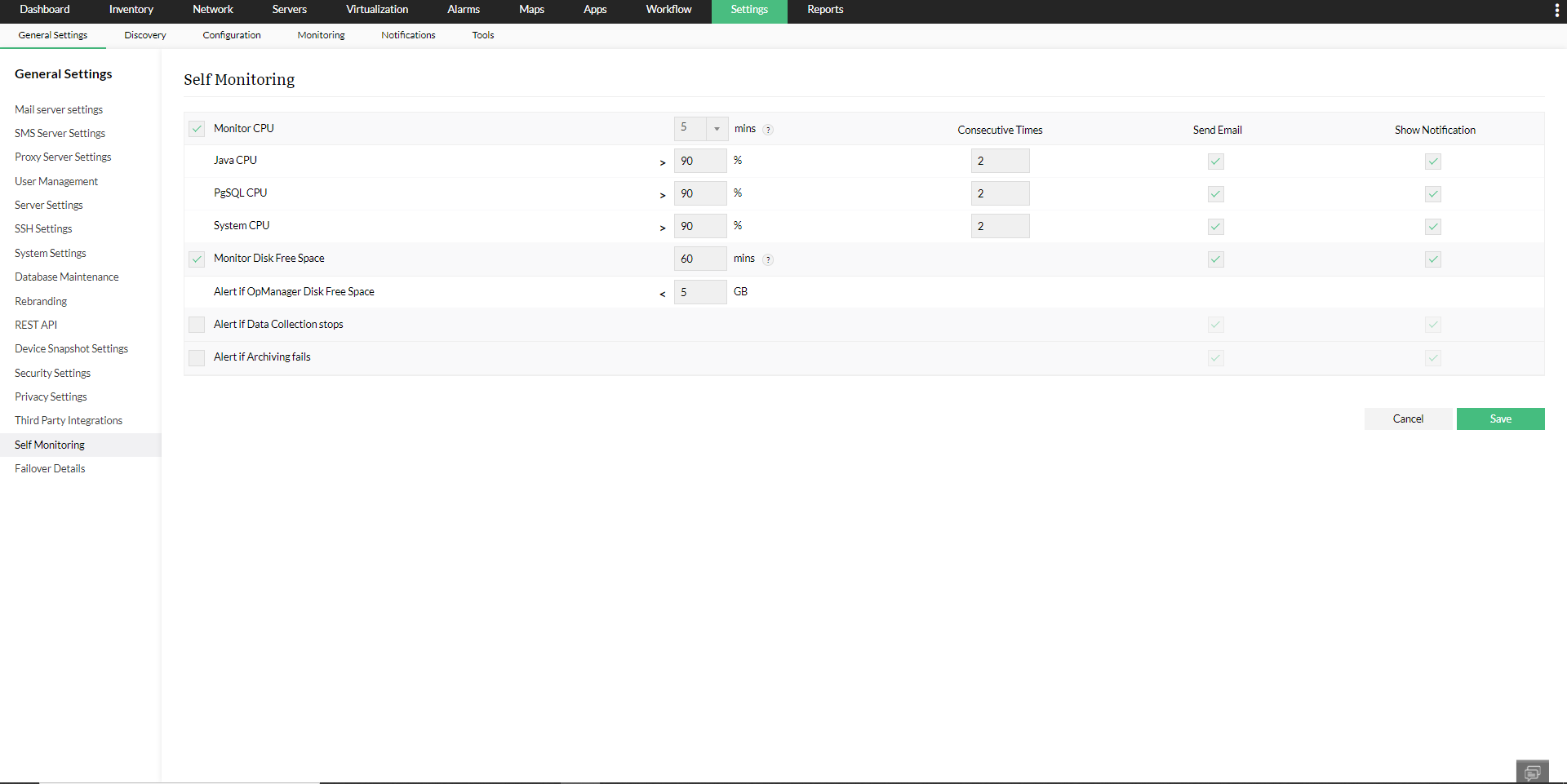Image resolution: width=1567 pixels, height=784 pixels.
Task: Switch to the Notifications tab
Action: click(x=408, y=35)
